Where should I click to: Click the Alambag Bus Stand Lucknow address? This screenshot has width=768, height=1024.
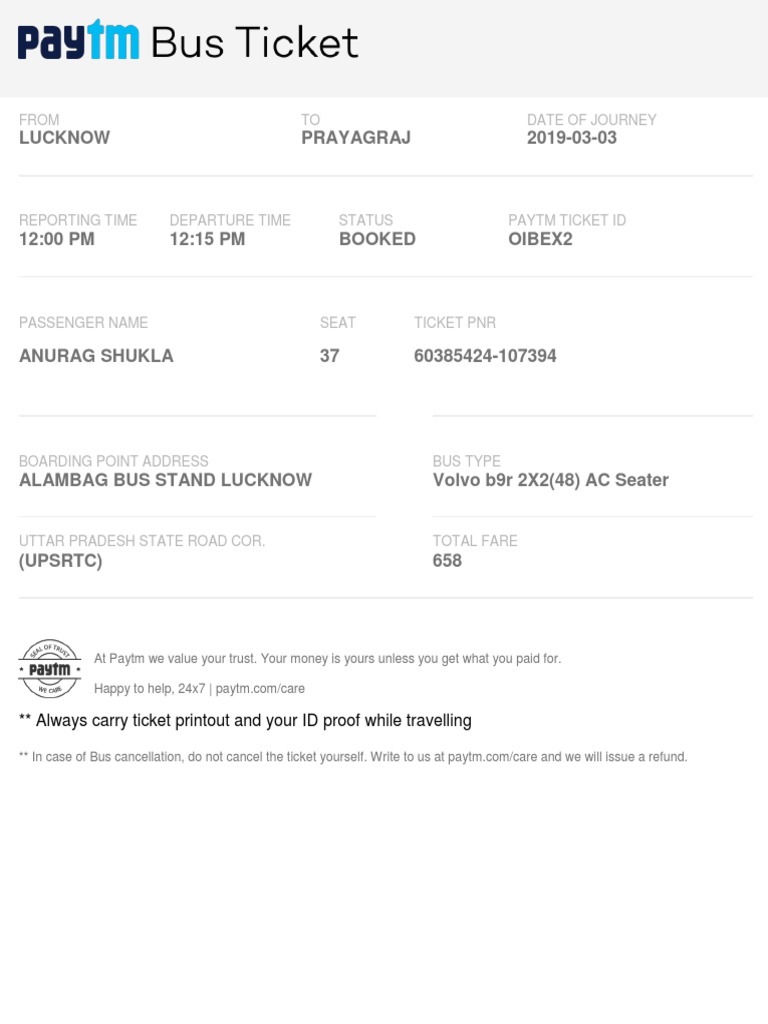click(165, 480)
